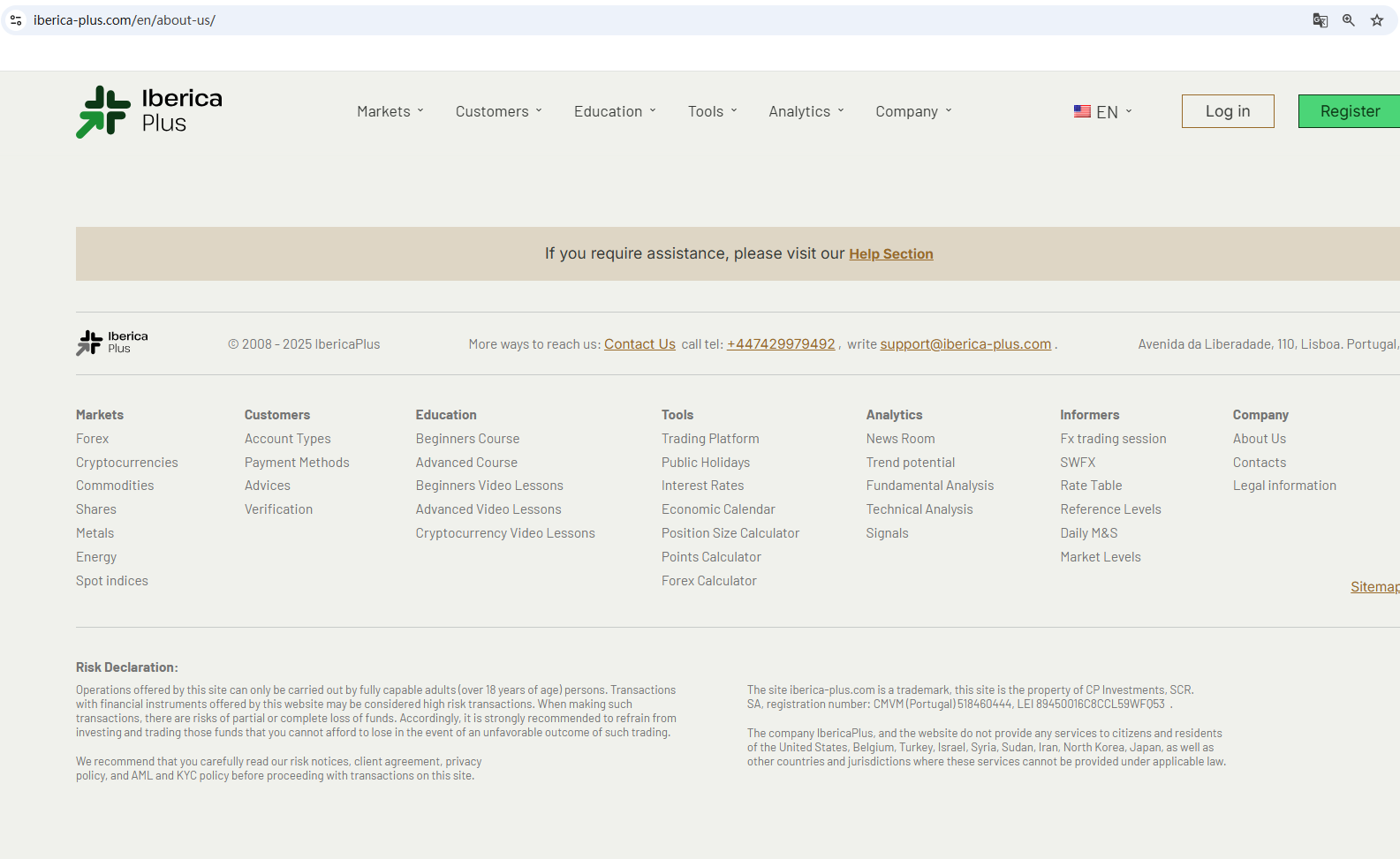Open the Education navigation menu
The height and width of the screenshot is (859, 1400).
coord(615,111)
